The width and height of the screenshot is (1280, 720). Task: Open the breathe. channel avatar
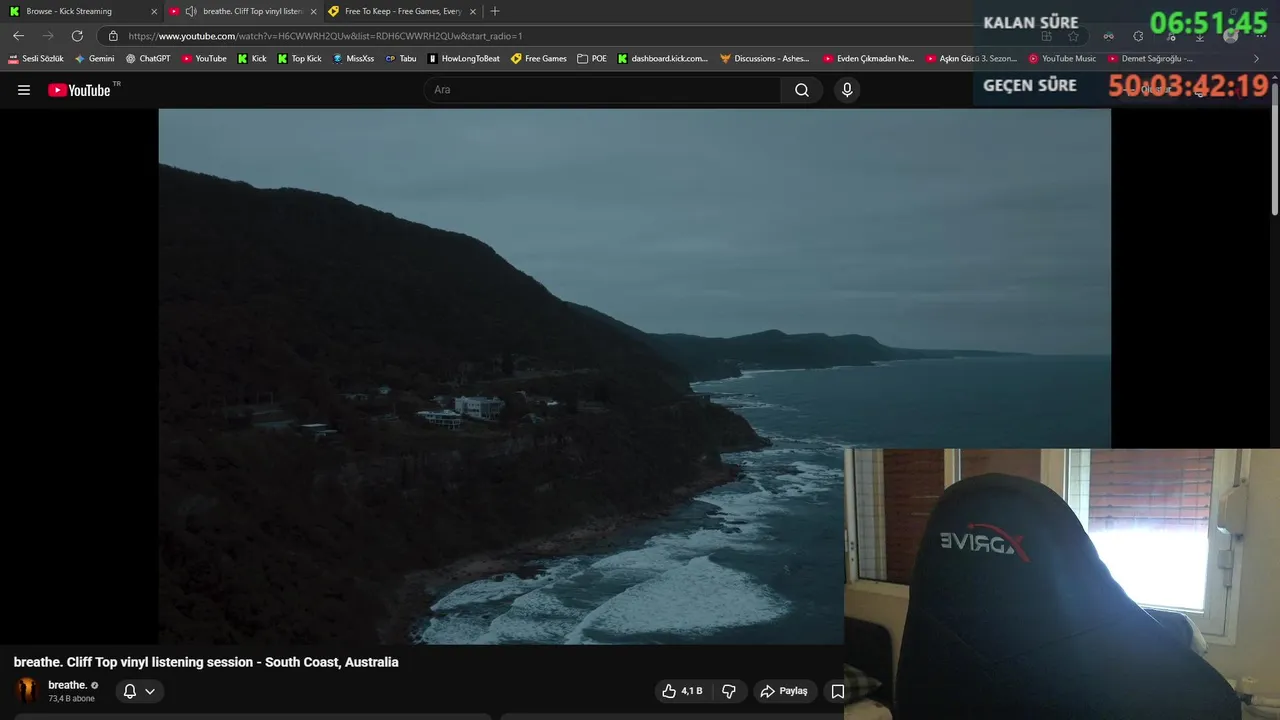pyautogui.click(x=27, y=691)
